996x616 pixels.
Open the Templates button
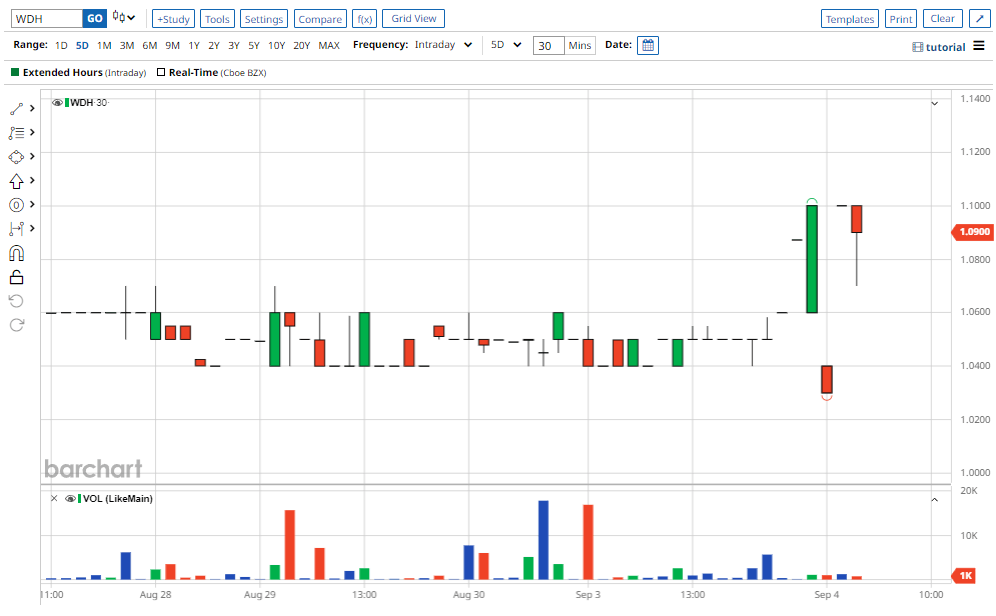pyautogui.click(x=850, y=19)
